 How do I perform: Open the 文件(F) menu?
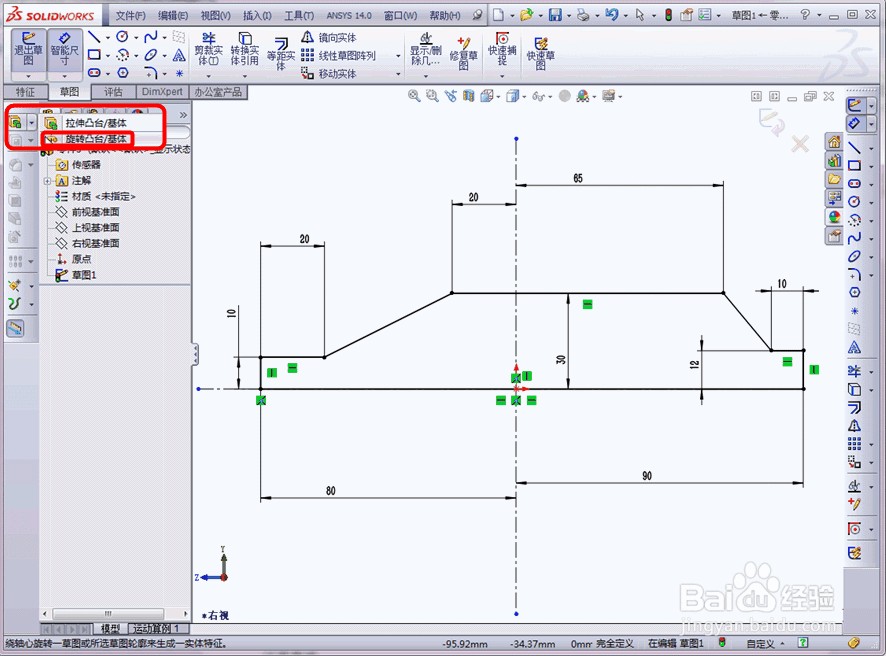131,15
